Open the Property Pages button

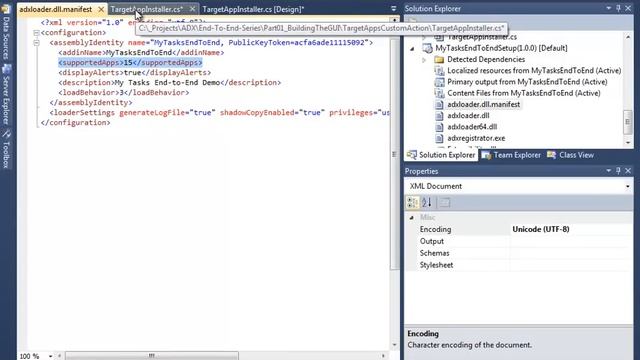[445, 202]
